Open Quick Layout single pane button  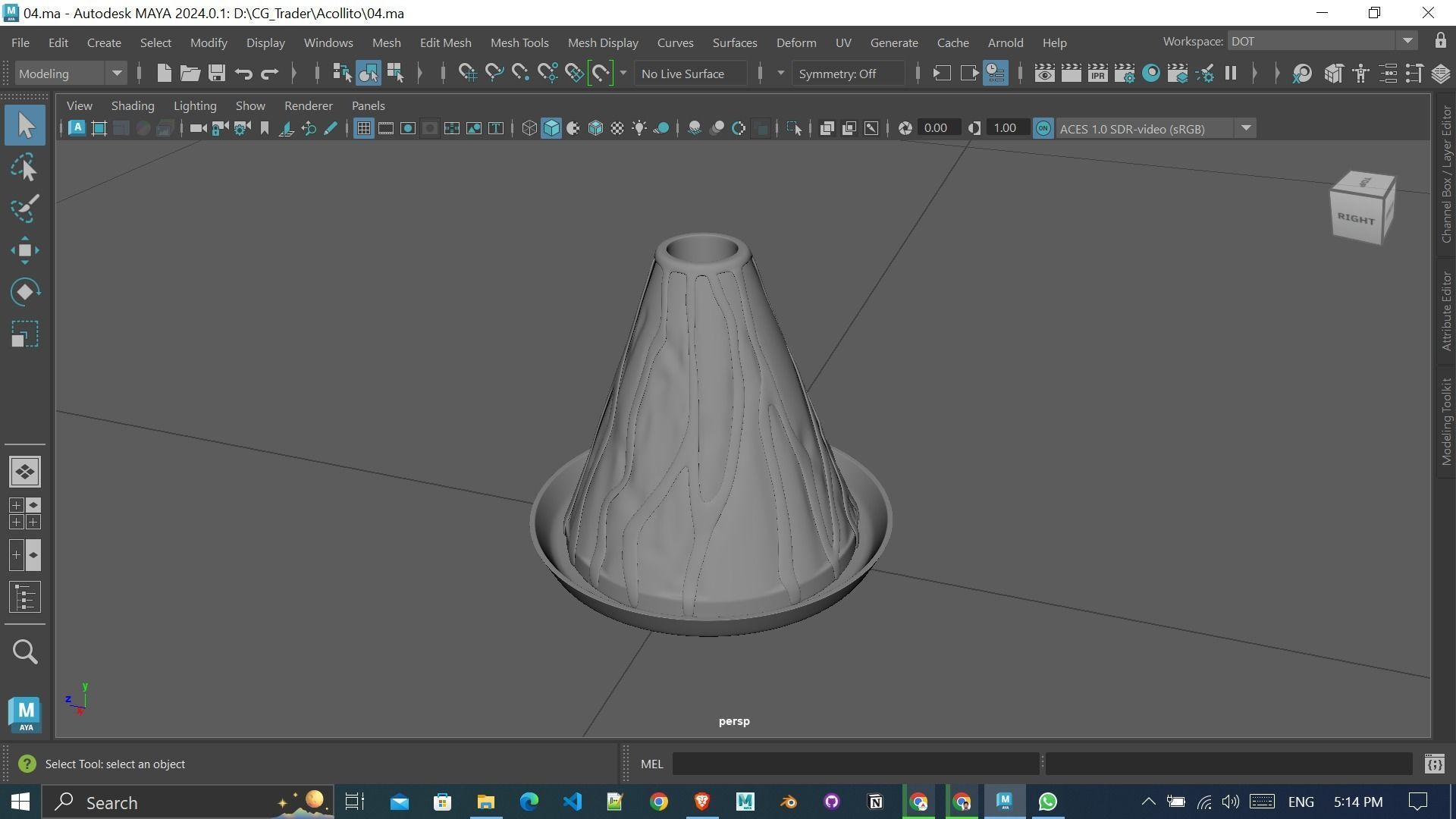coord(25,472)
